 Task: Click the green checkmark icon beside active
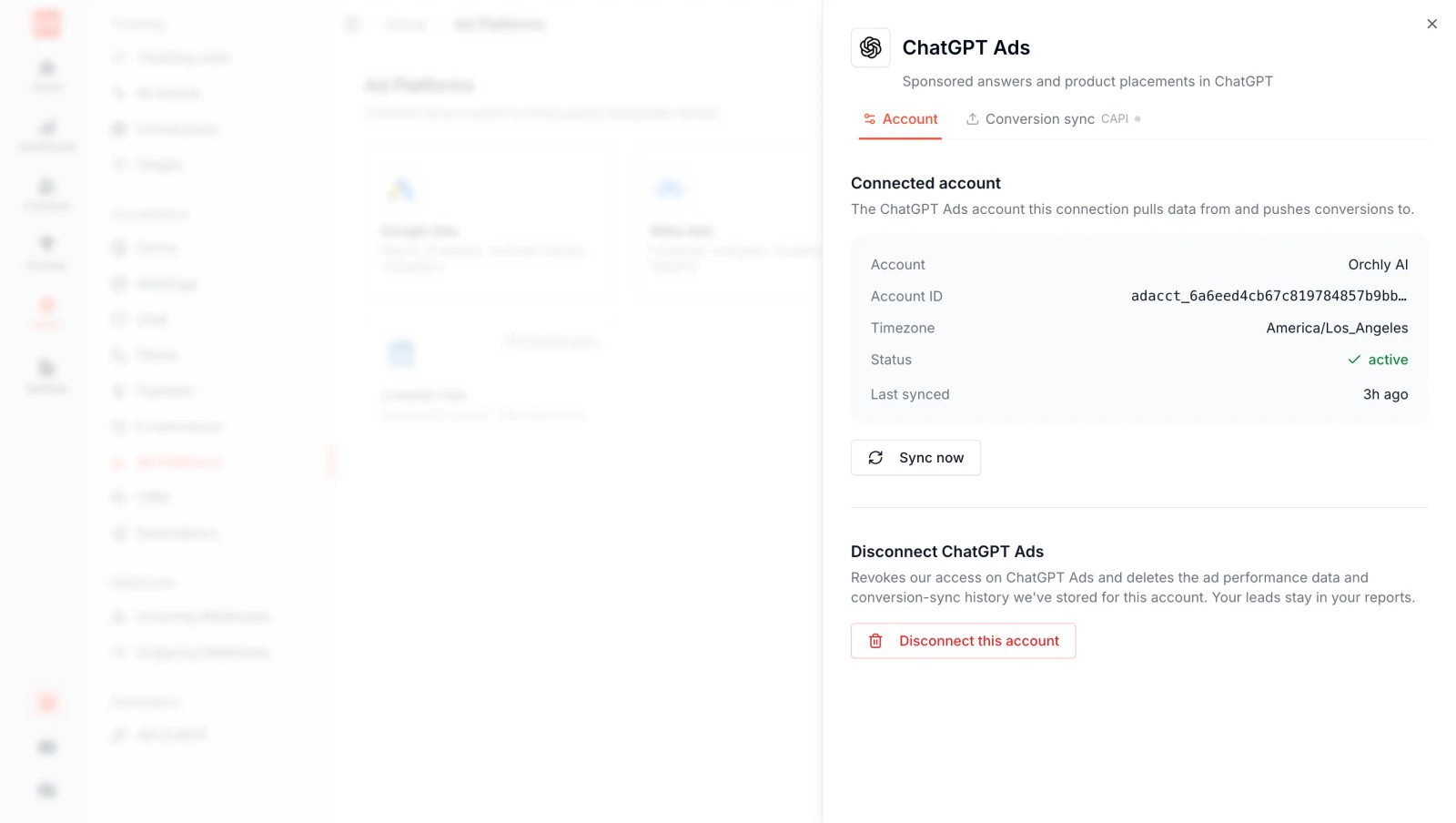click(x=1354, y=360)
